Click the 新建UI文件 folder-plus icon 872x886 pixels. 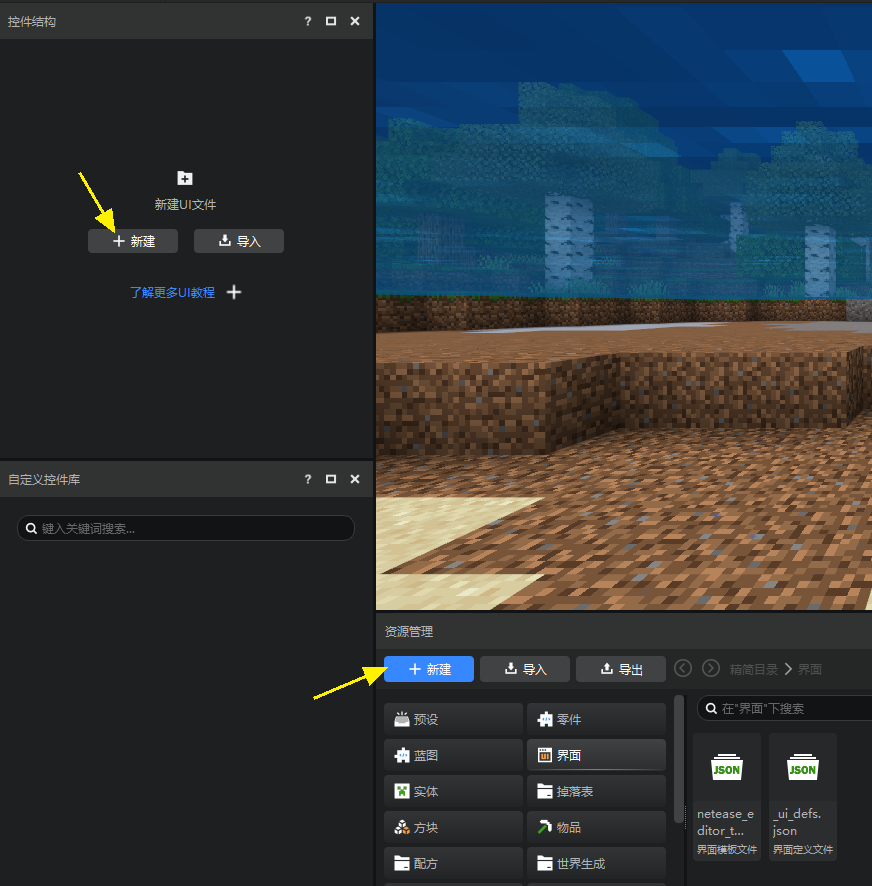click(185, 179)
